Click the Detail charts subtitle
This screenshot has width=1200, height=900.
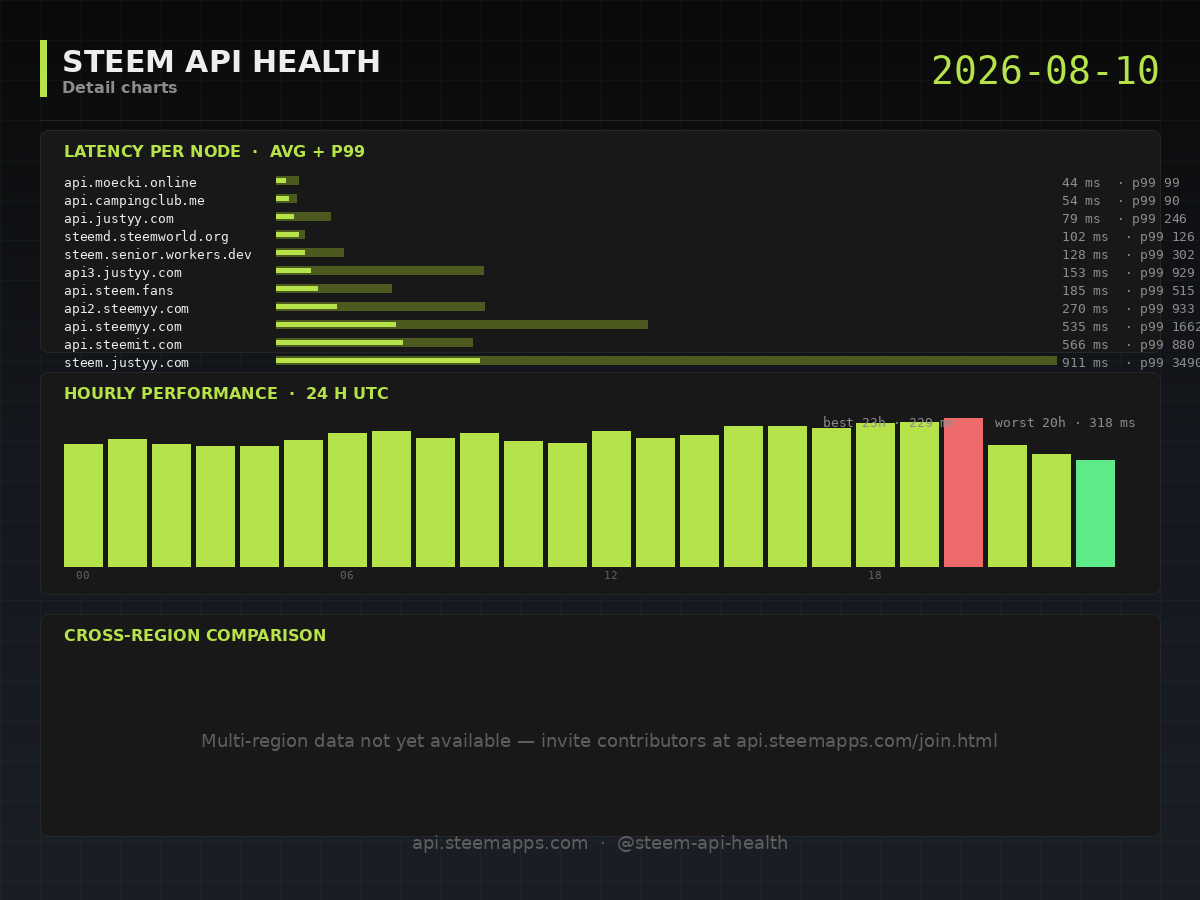click(119, 88)
